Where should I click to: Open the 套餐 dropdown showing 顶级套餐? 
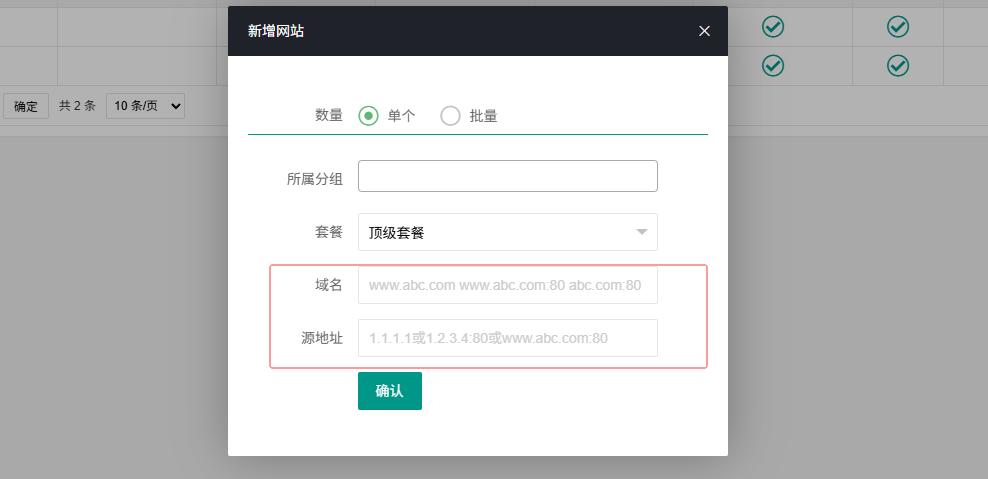[x=508, y=232]
